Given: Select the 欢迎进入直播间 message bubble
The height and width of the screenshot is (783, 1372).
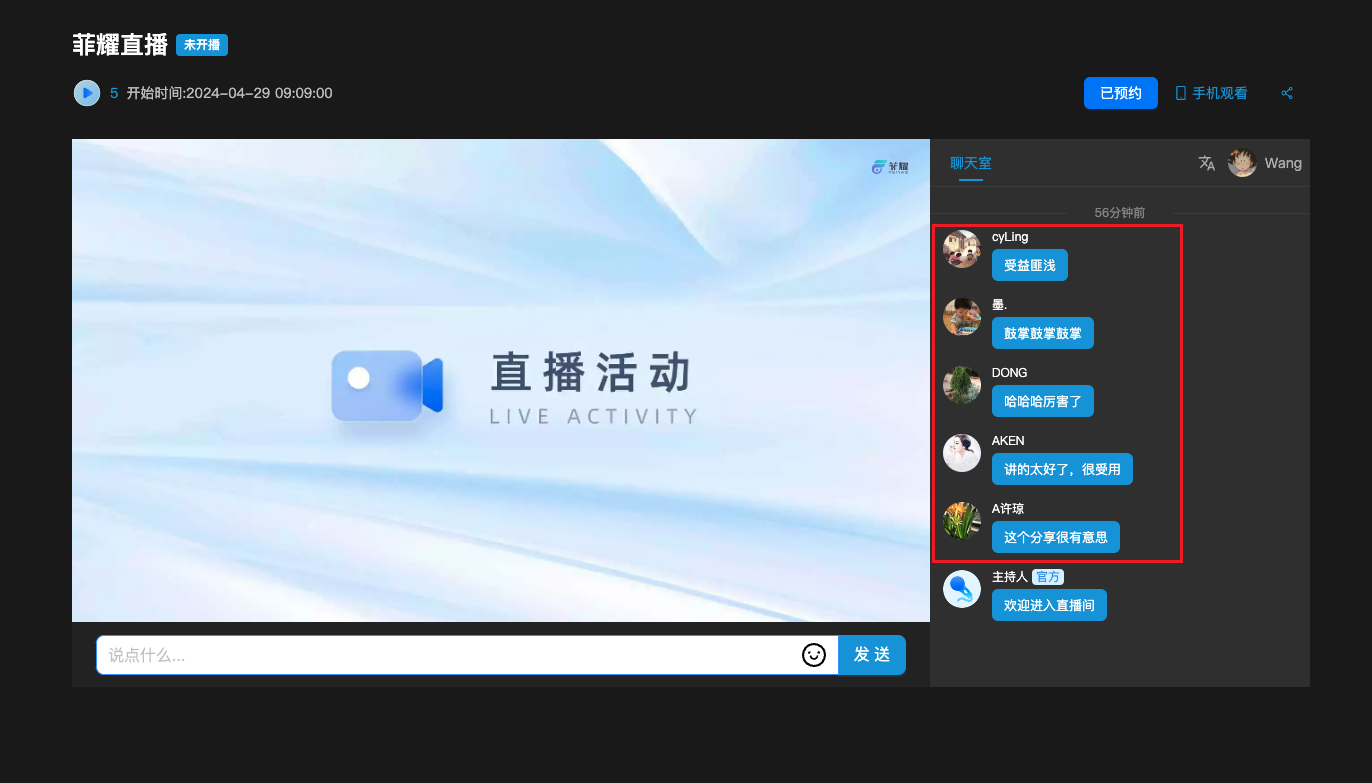Looking at the screenshot, I should pos(1049,605).
